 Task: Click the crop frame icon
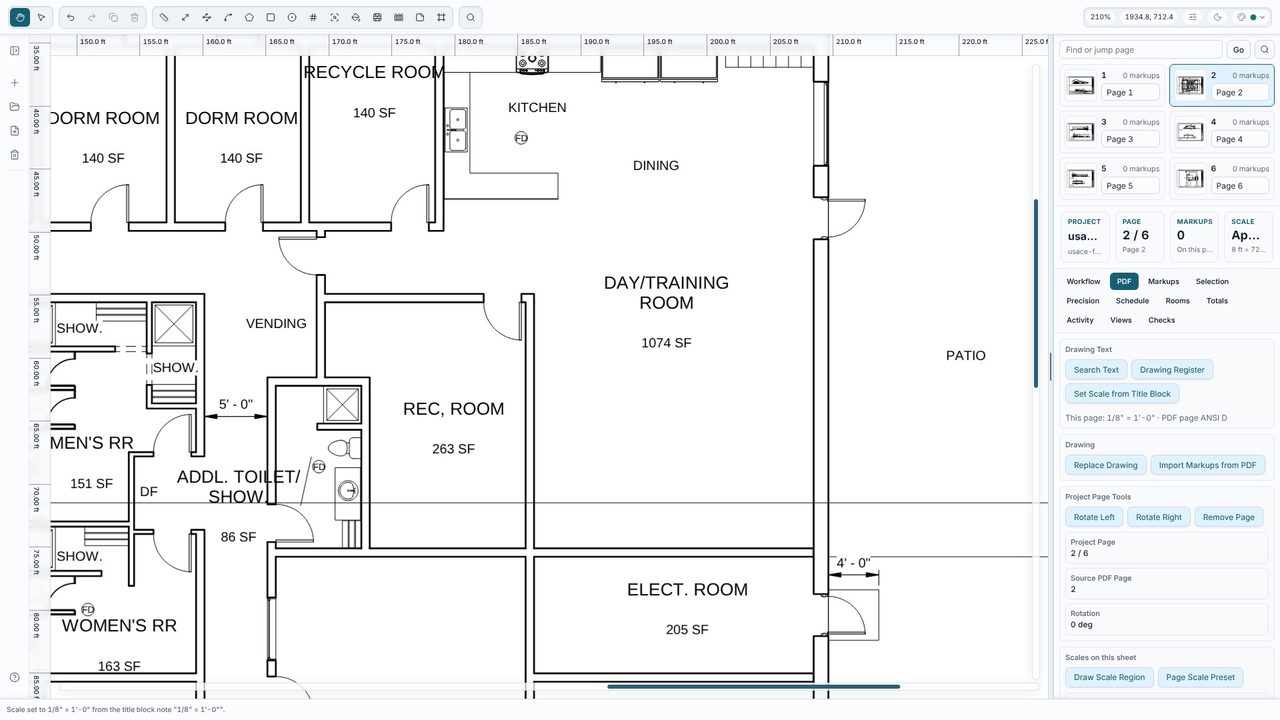441,17
